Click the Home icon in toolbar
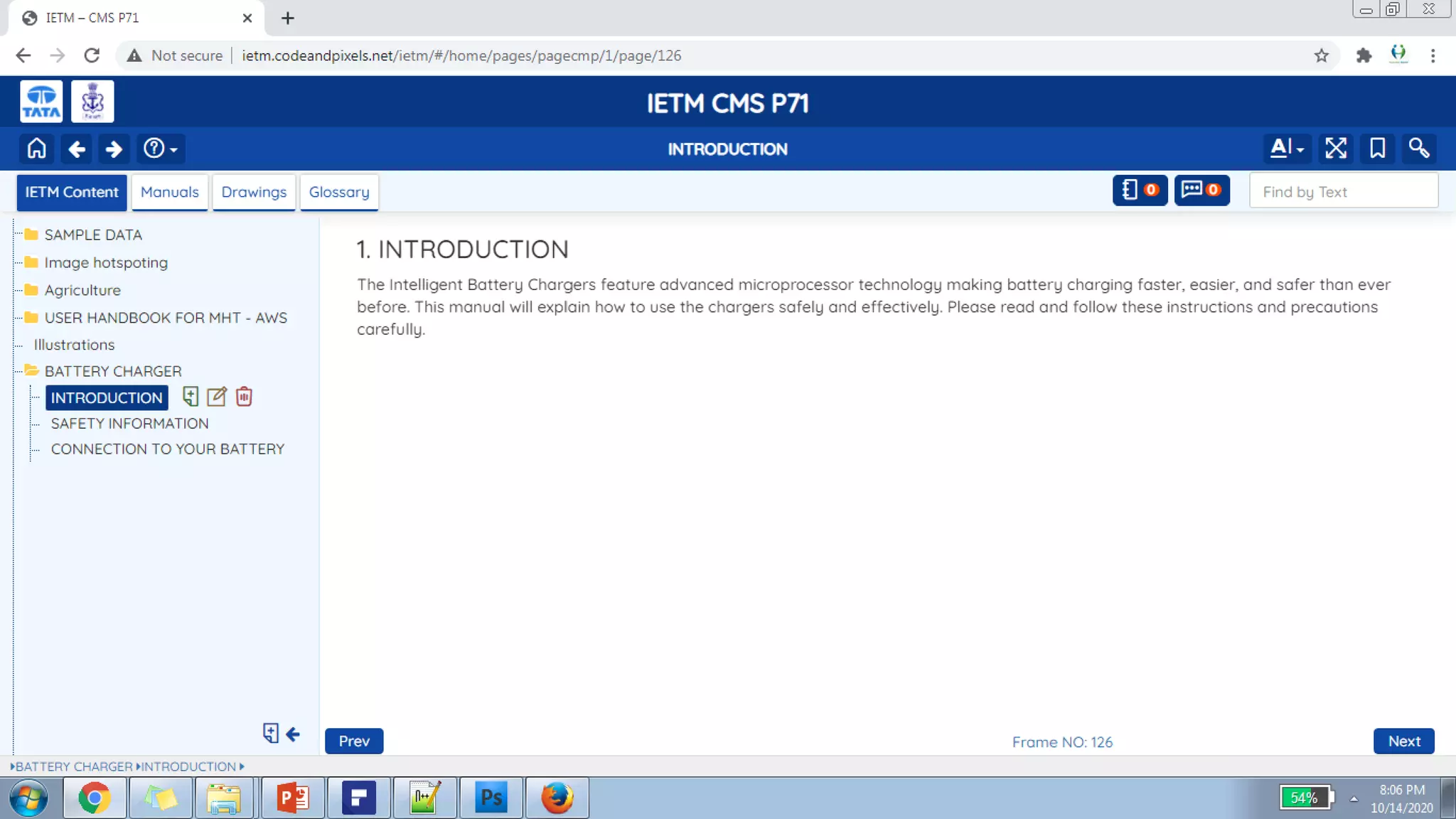1456x819 pixels. [36, 149]
